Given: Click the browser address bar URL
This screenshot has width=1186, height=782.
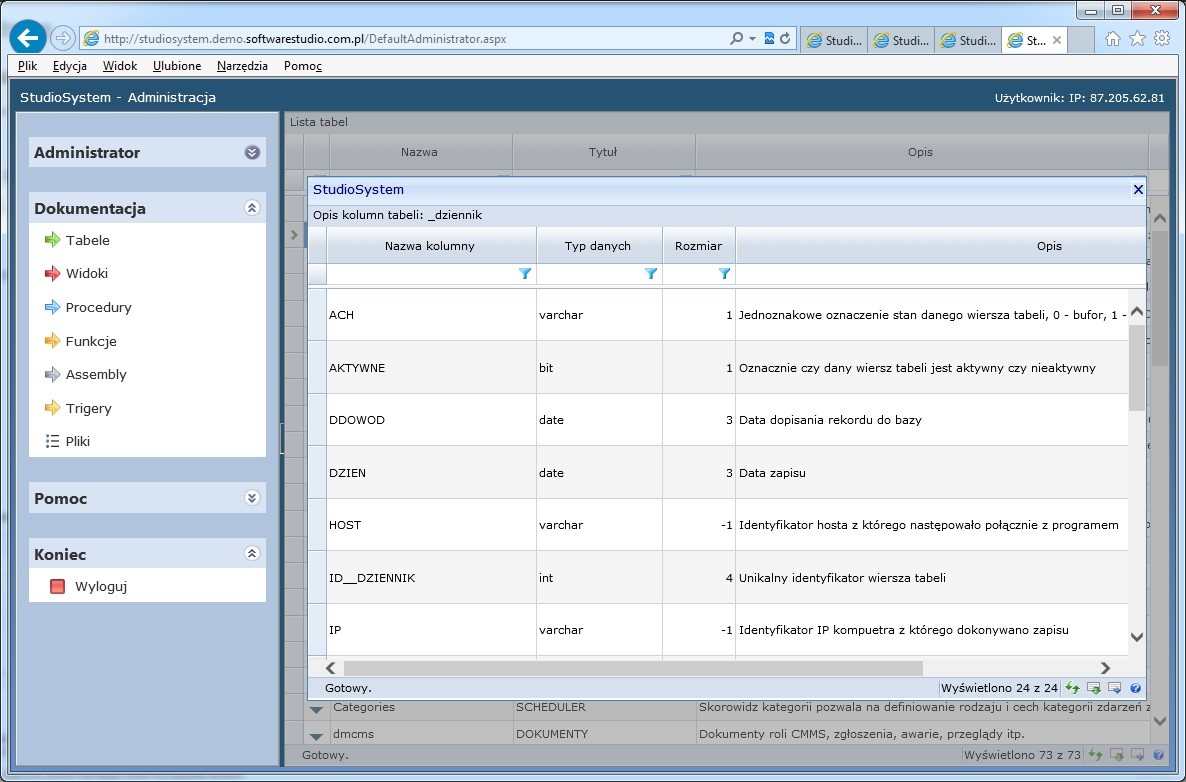Looking at the screenshot, I should (305, 39).
